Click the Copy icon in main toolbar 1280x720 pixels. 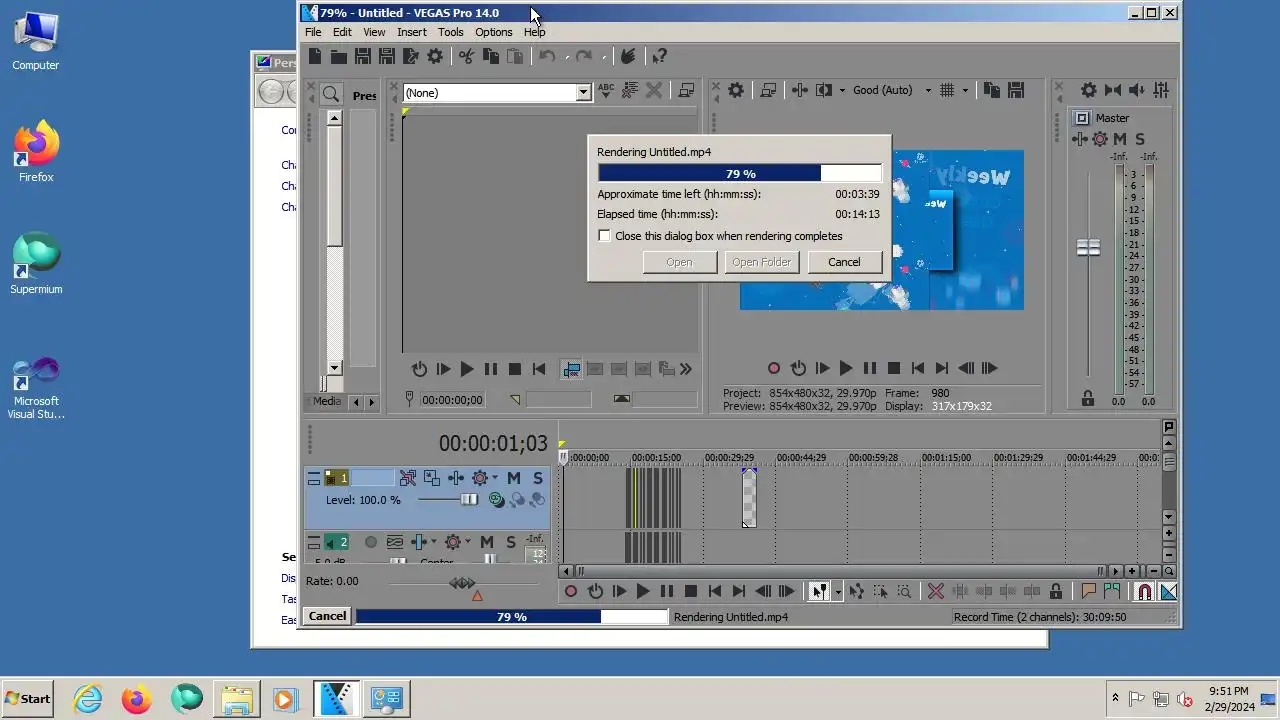click(491, 57)
